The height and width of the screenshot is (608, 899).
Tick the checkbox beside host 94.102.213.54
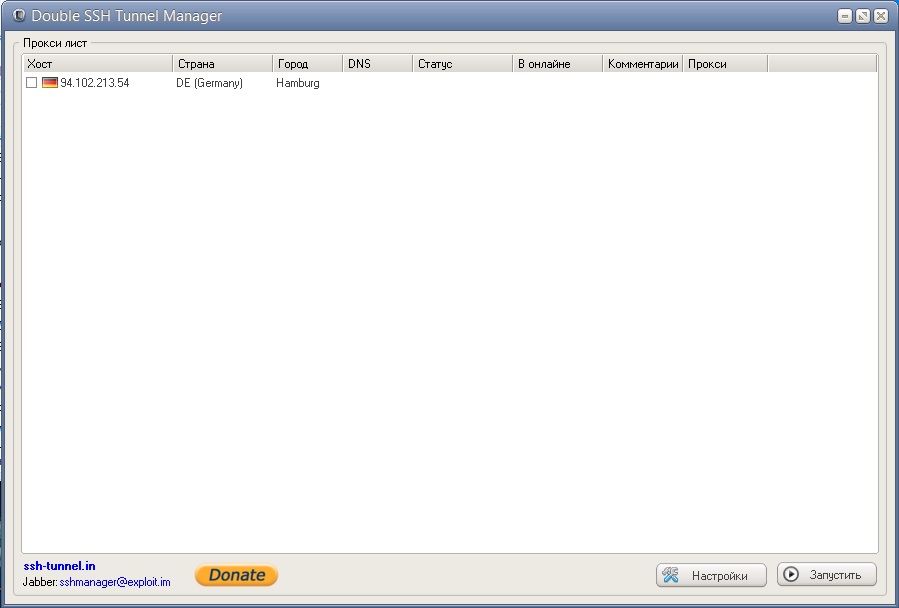coord(32,83)
